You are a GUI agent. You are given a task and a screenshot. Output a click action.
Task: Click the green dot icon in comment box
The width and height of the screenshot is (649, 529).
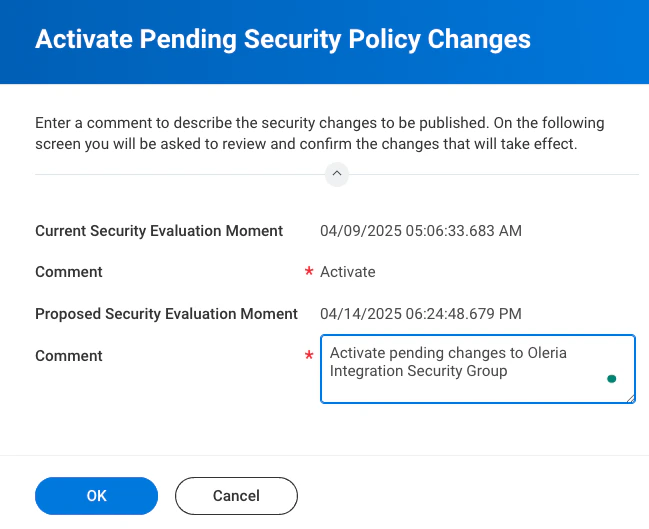612,379
